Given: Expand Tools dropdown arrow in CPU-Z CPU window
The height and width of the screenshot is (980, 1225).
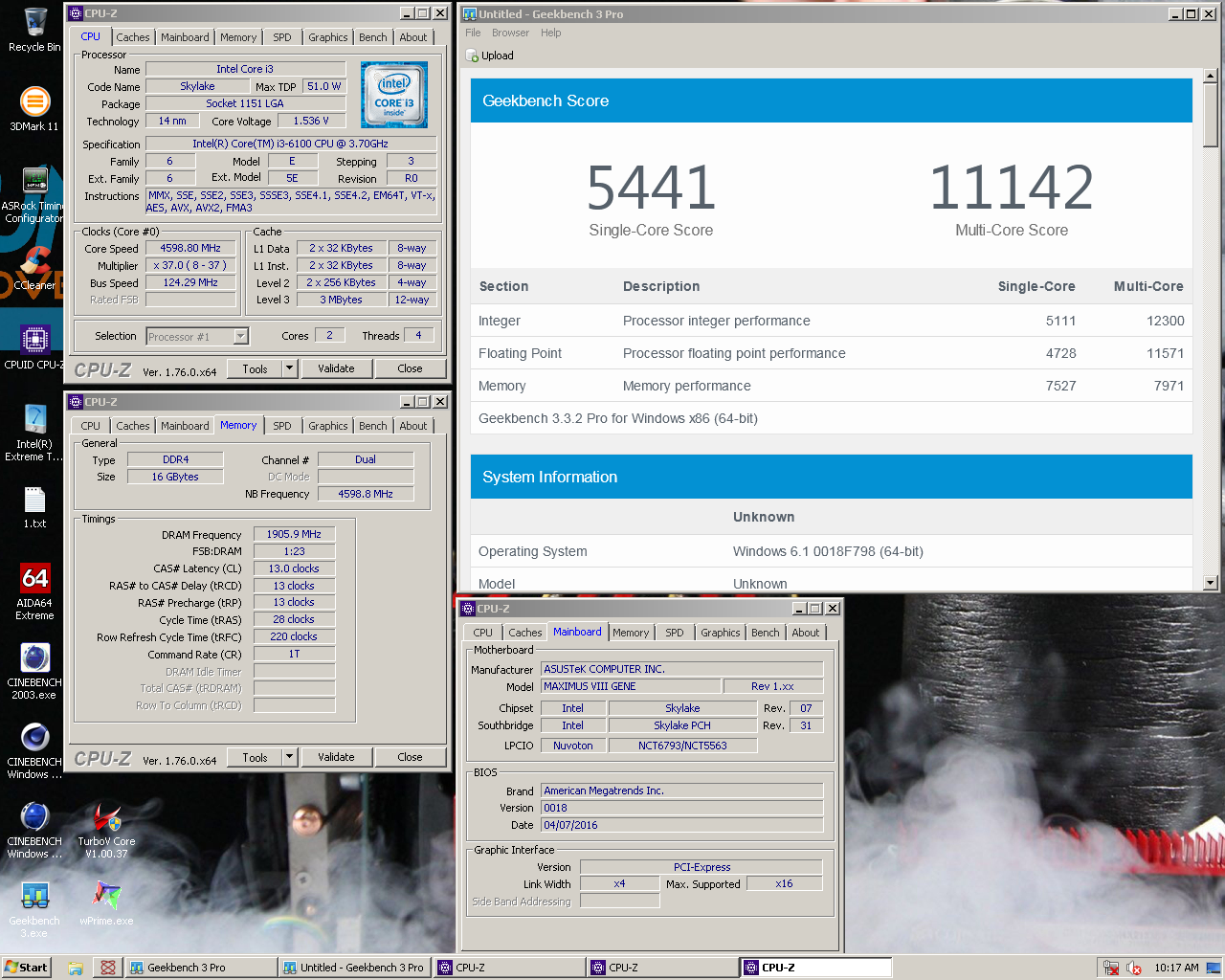Looking at the screenshot, I should click(x=289, y=368).
